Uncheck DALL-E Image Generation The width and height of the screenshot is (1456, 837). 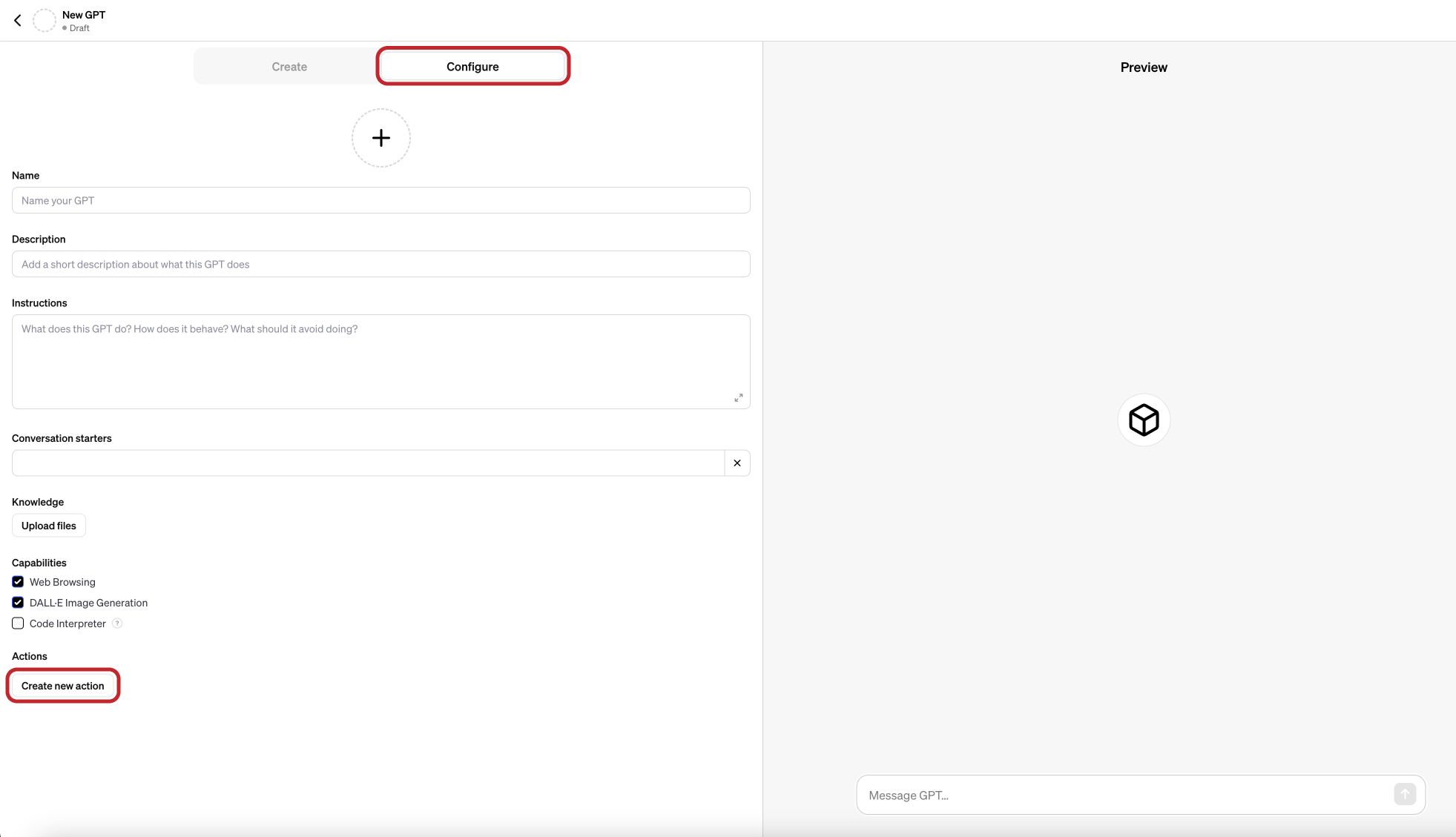point(17,603)
